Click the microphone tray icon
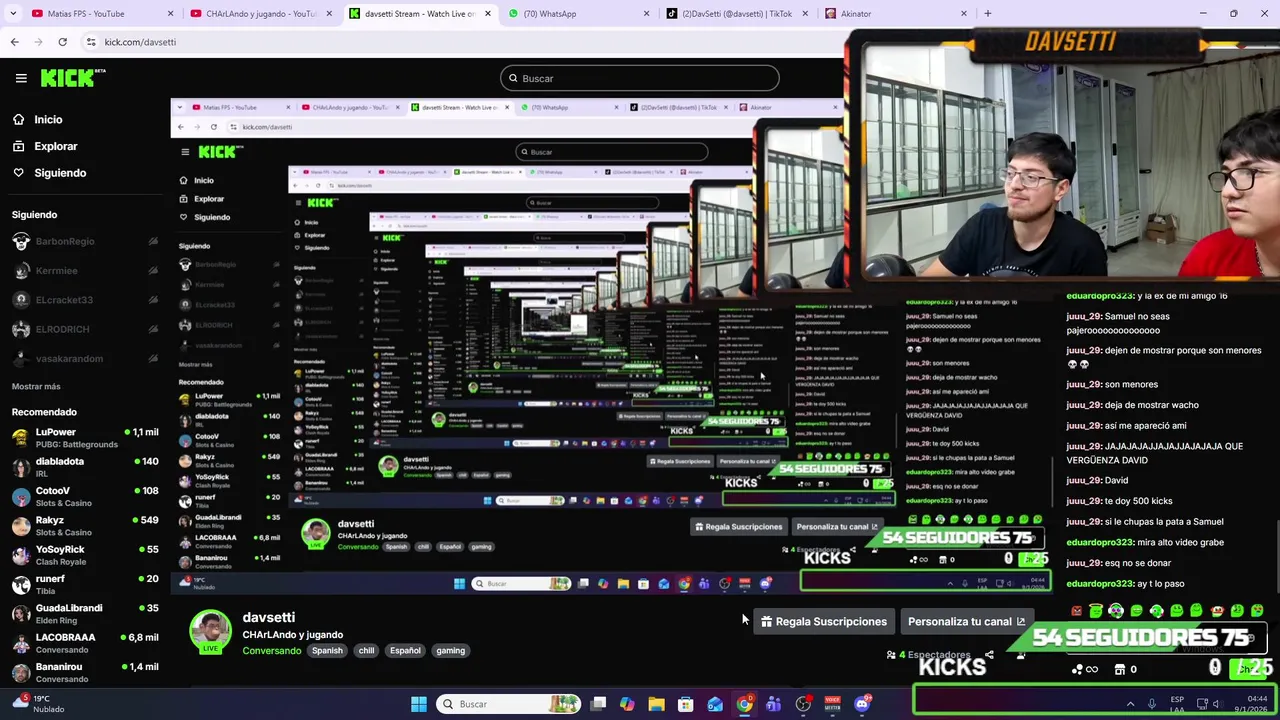 tap(1152, 704)
